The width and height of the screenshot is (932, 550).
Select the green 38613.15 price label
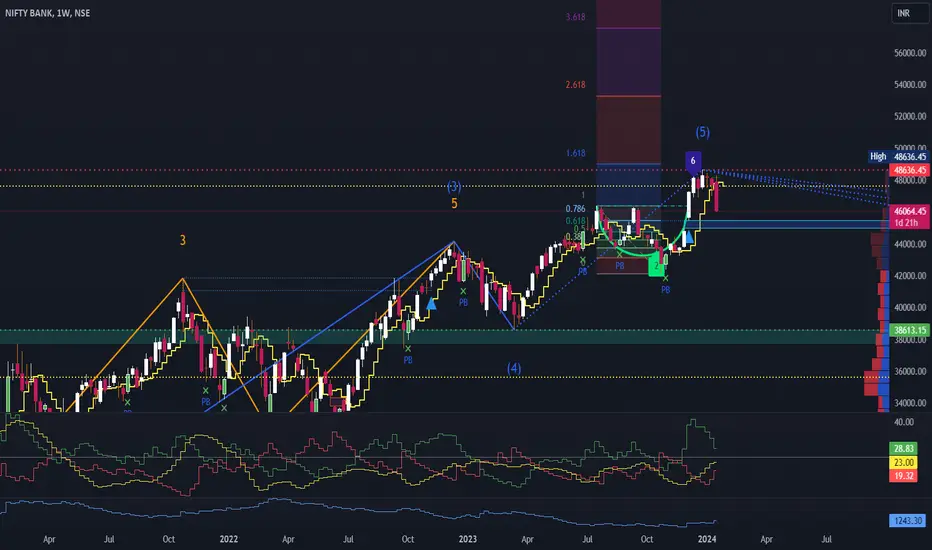910,330
